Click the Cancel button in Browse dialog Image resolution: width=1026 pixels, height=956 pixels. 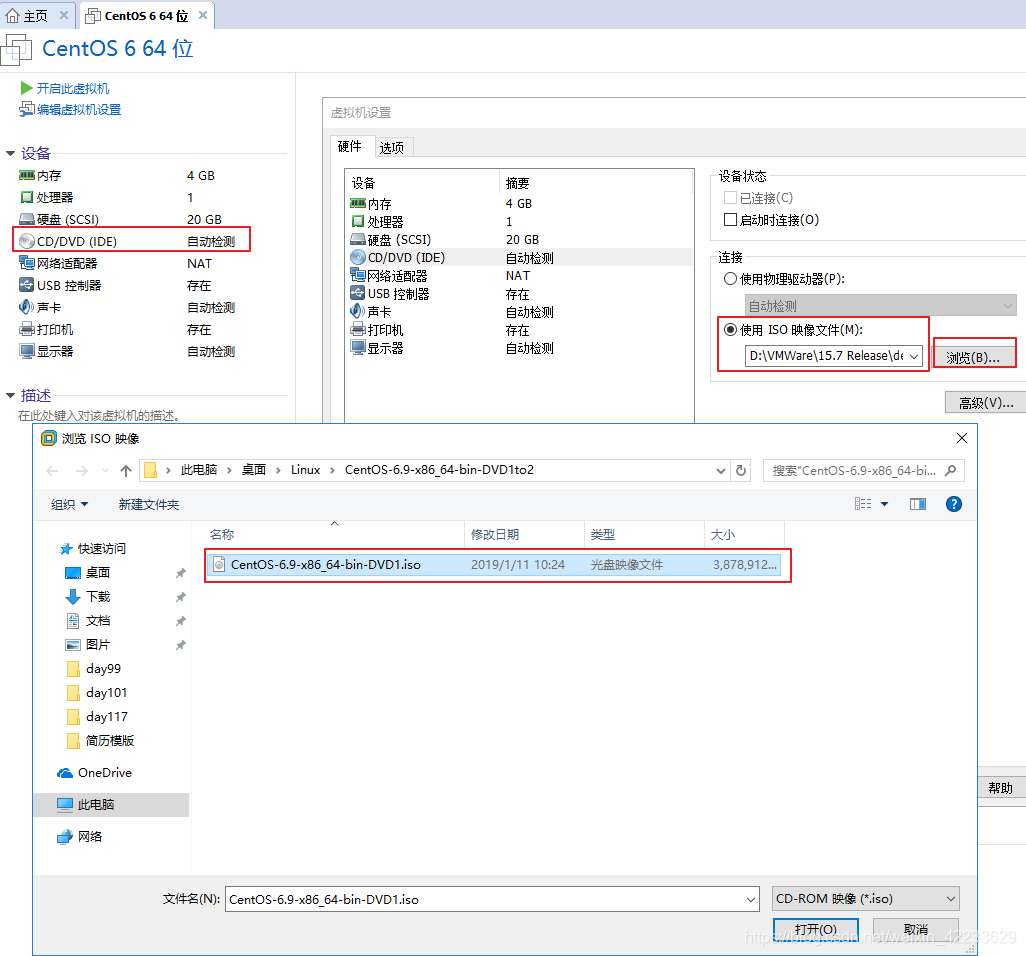pos(915,929)
